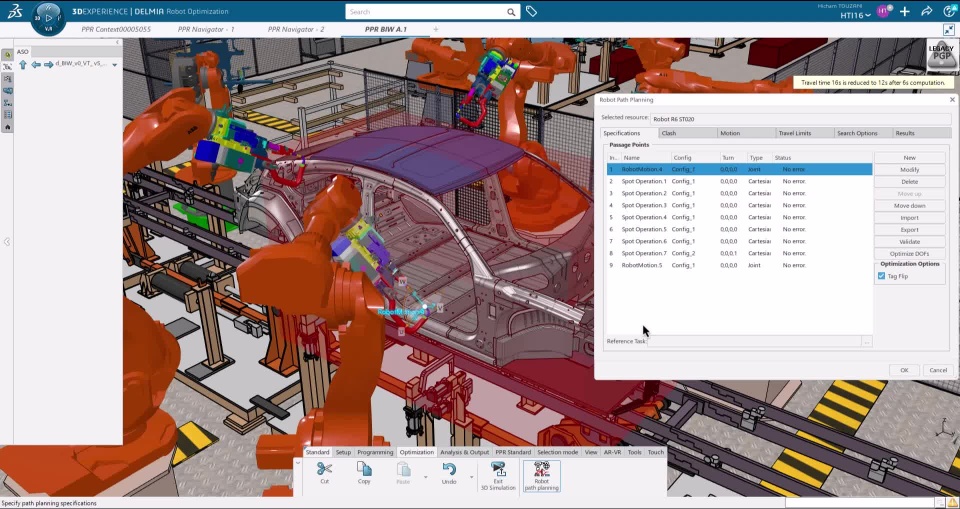Click the Move down button
The width and height of the screenshot is (960, 509).
[x=909, y=206]
